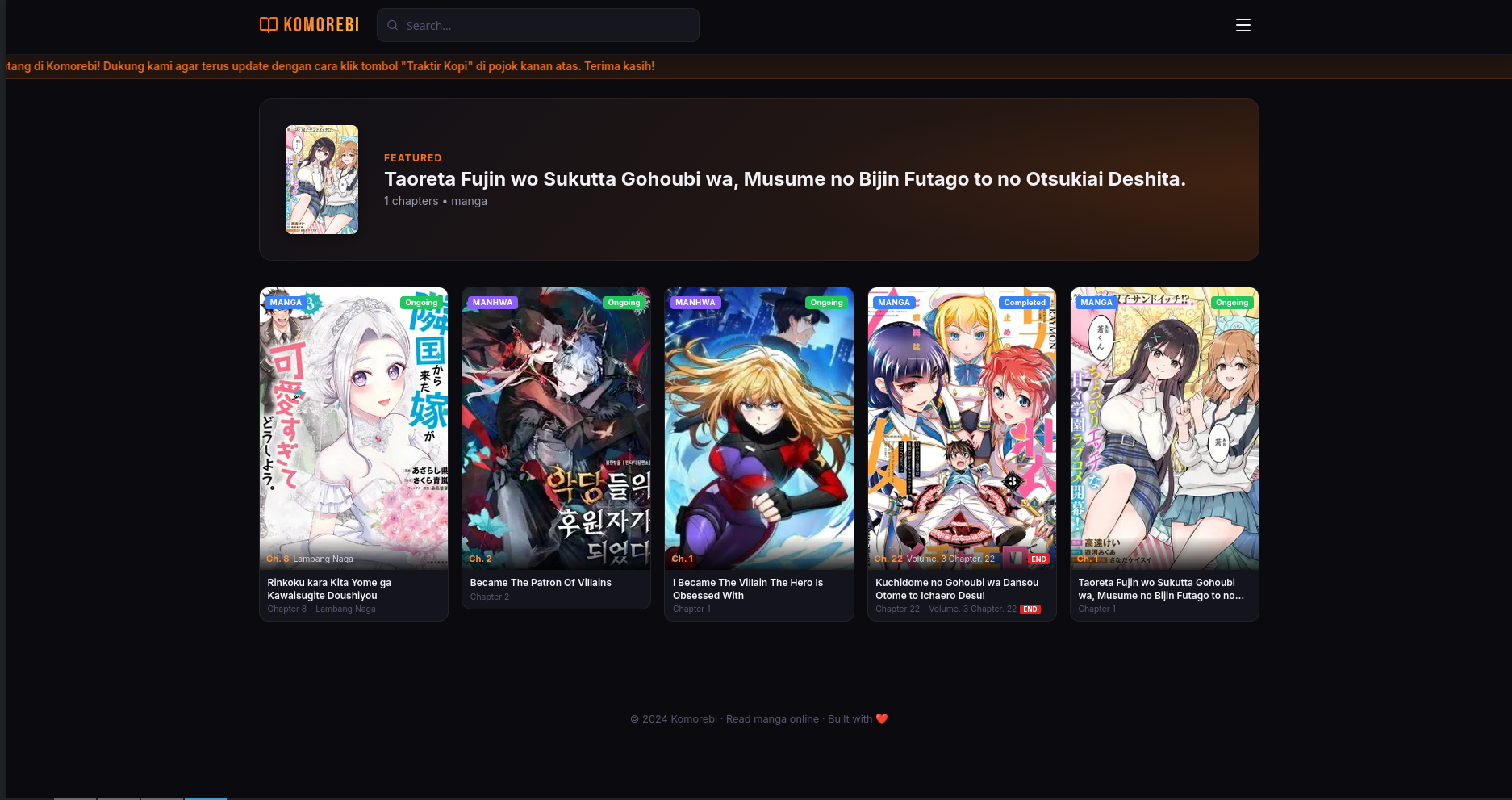Click the Komorebi book logo icon
This screenshot has height=800, width=1512.
pyautogui.click(x=269, y=25)
